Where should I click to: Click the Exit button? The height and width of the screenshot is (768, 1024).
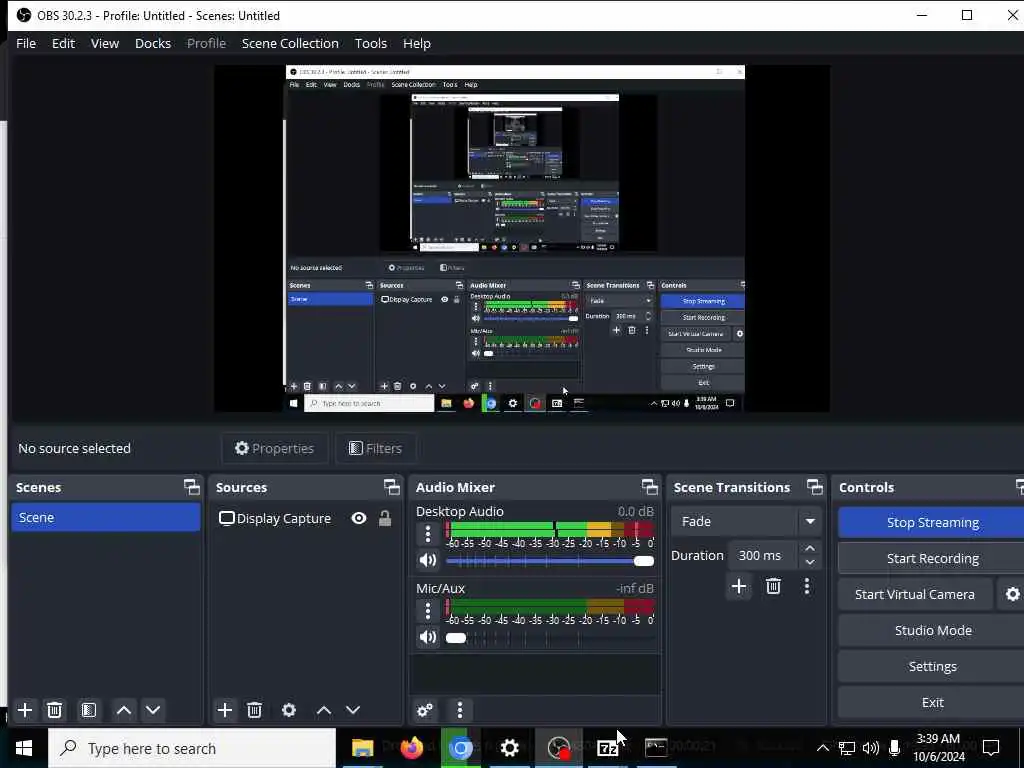click(933, 702)
